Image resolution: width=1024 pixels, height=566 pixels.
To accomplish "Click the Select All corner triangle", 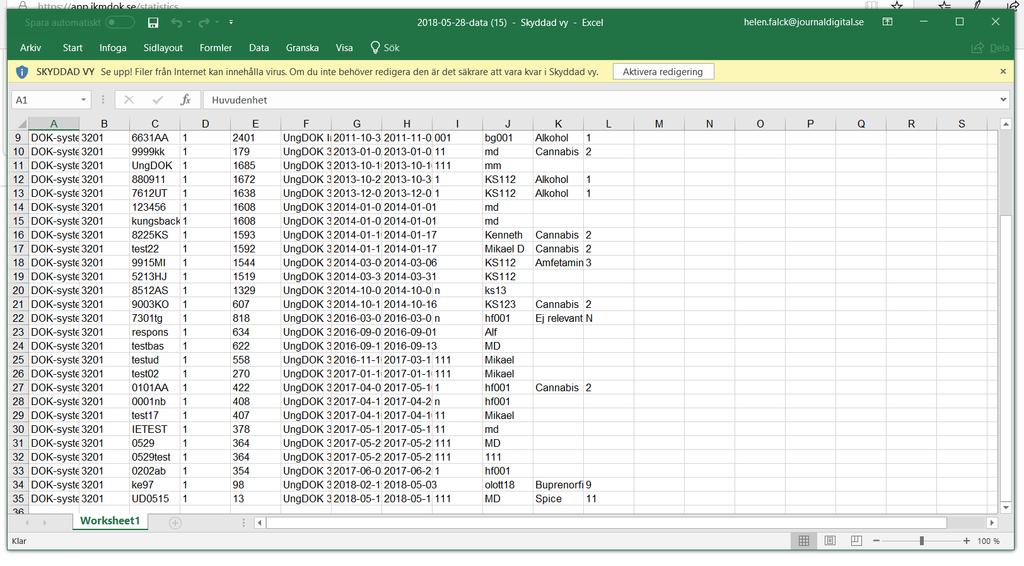I will pos(20,123).
